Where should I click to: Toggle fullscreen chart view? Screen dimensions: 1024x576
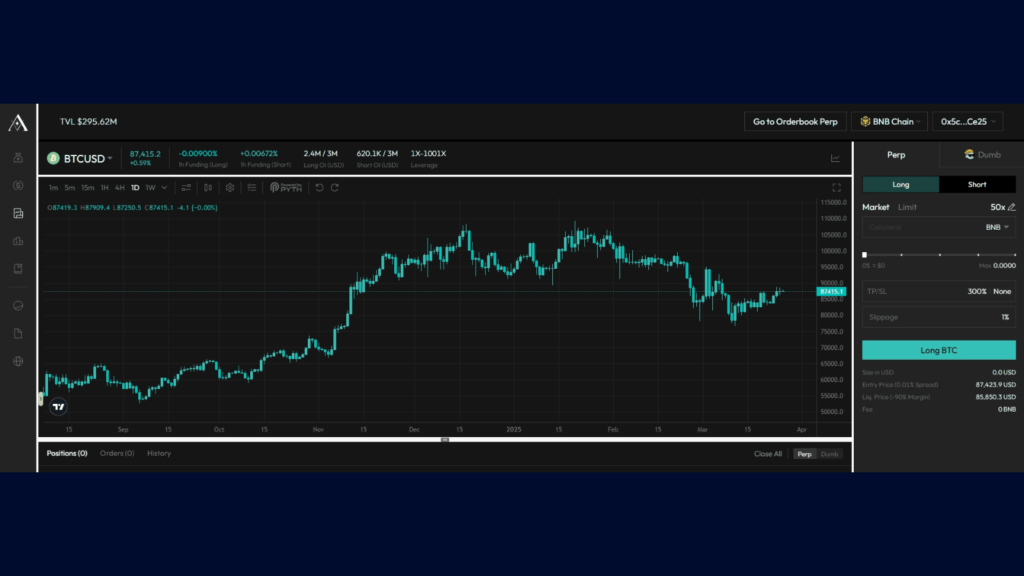[837, 187]
